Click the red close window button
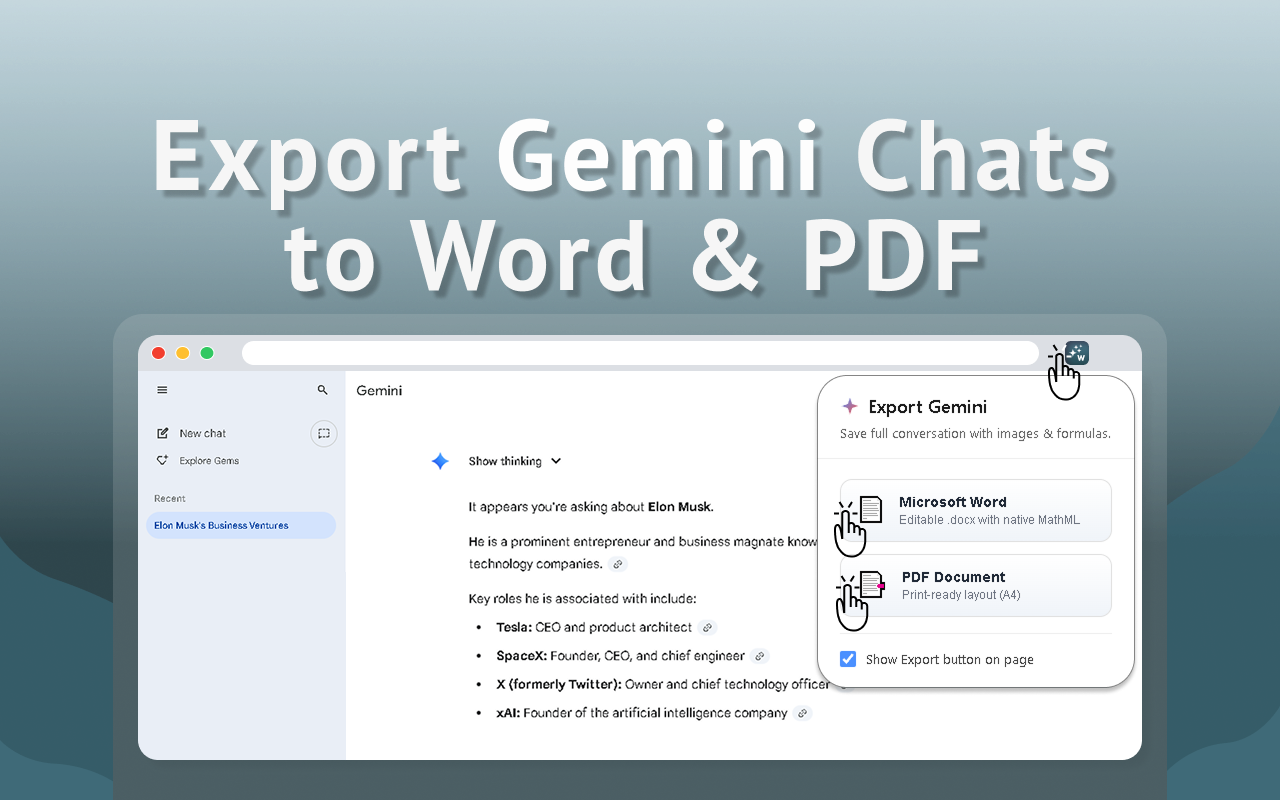The height and width of the screenshot is (800, 1280). click(158, 353)
